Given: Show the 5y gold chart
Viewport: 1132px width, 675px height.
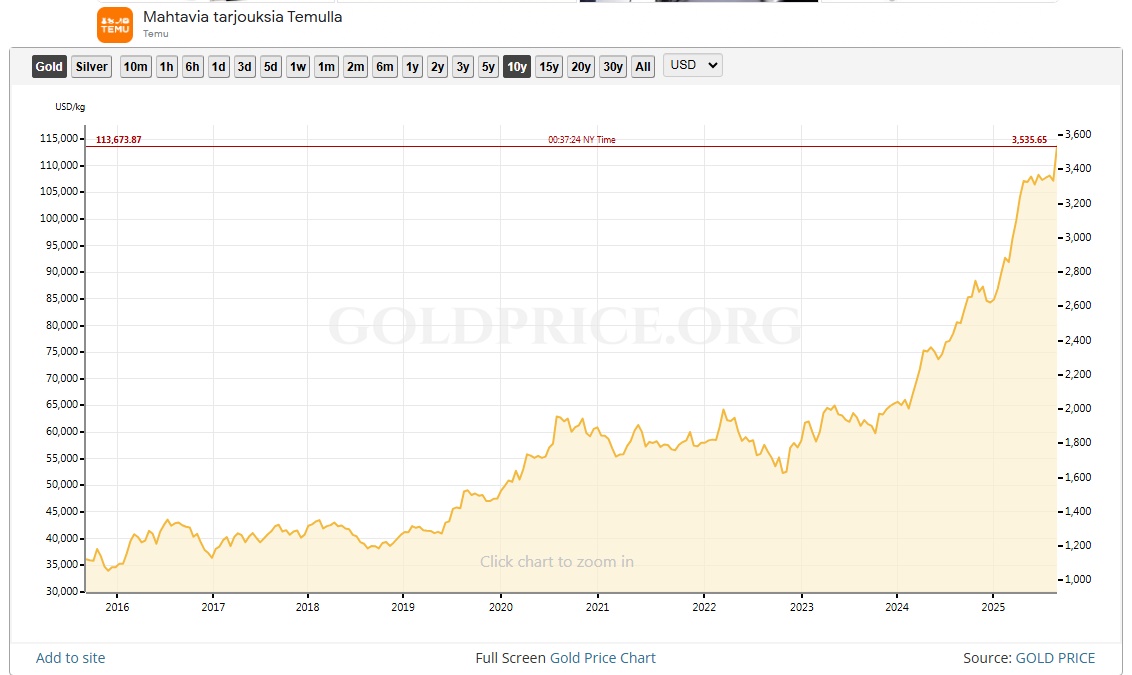Looking at the screenshot, I should pyautogui.click(x=489, y=66).
